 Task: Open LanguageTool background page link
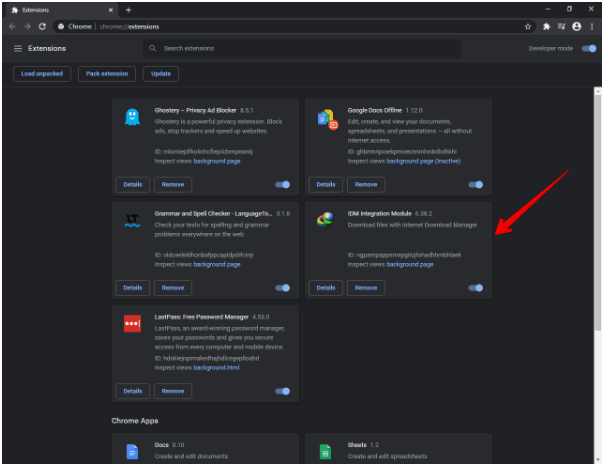[217, 265]
